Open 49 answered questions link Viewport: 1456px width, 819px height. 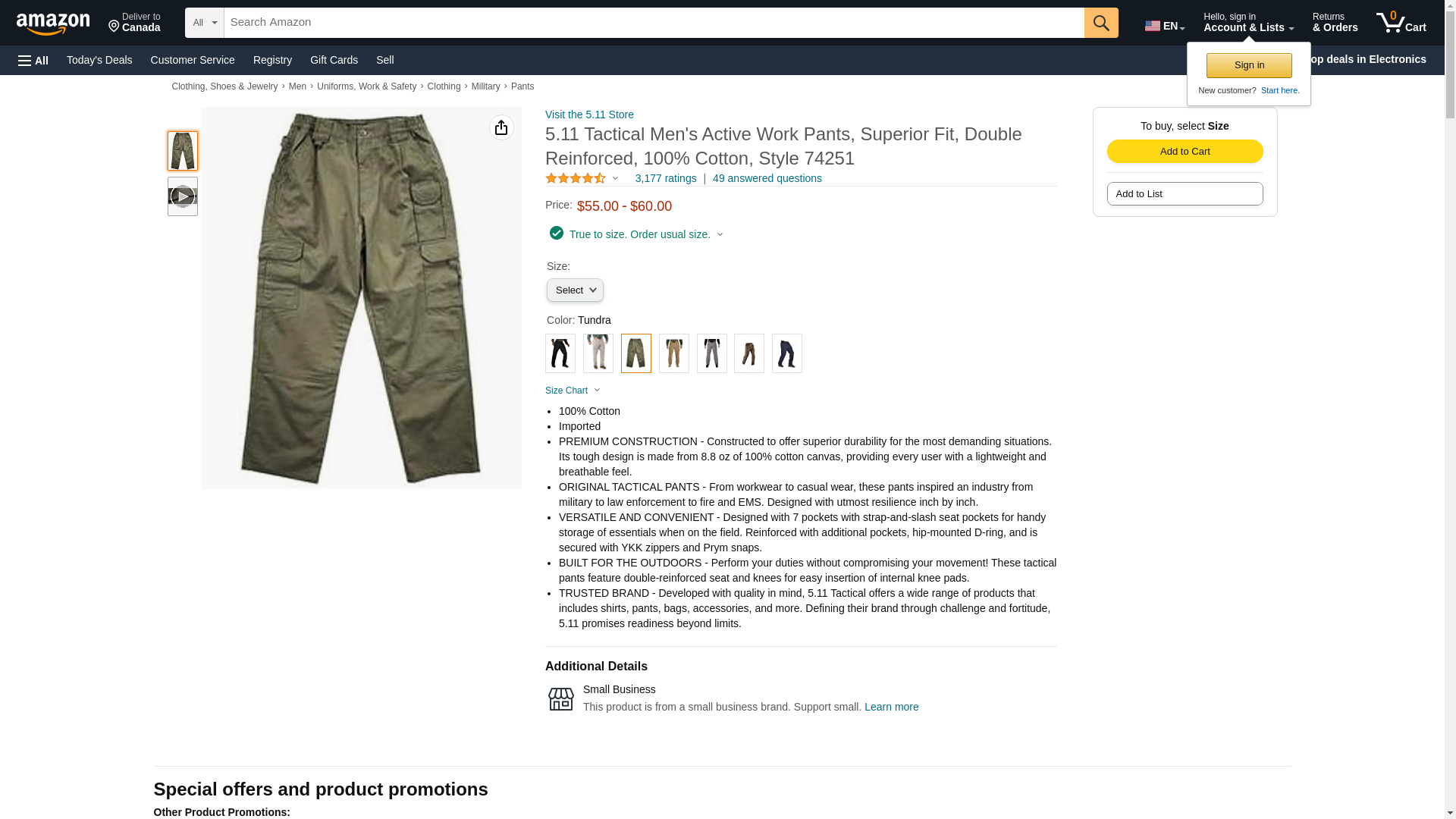pyautogui.click(x=767, y=178)
